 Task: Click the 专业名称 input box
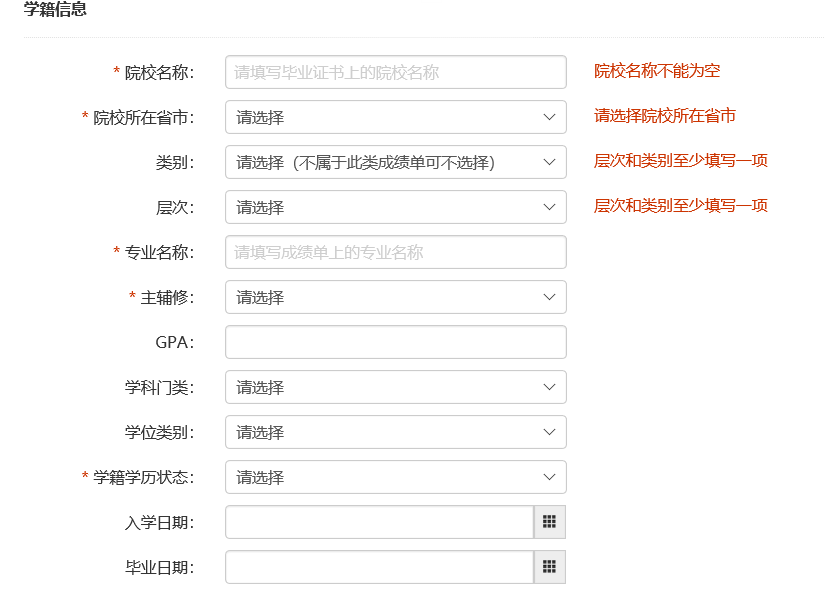point(396,252)
